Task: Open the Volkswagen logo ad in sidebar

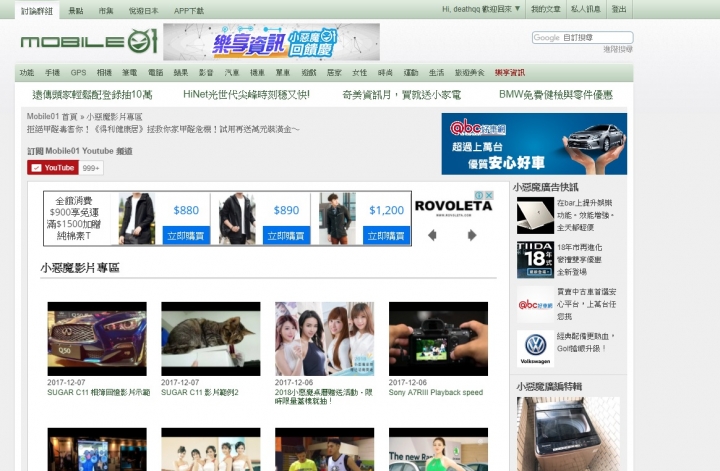Action: click(x=535, y=348)
